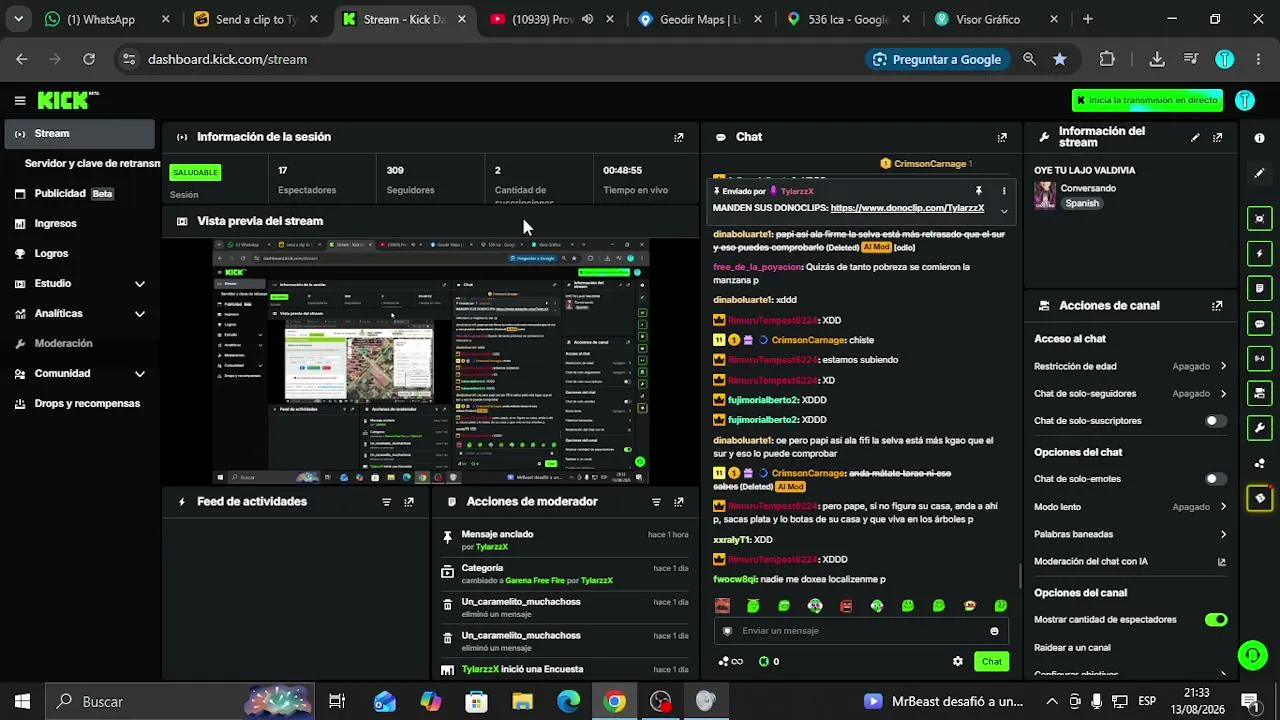Click Preguntar a Google button
The width and height of the screenshot is (1280, 720).
coord(937,59)
